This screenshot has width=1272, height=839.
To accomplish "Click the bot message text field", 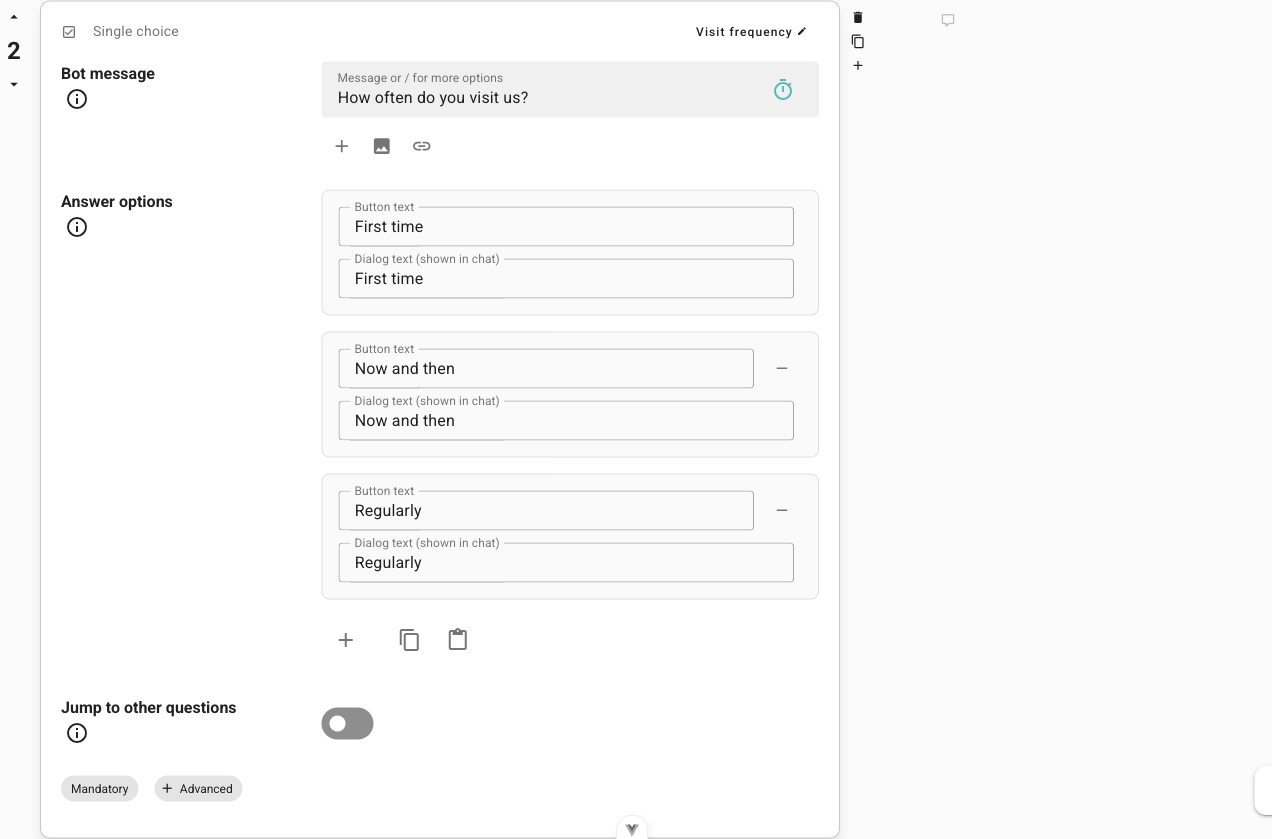I will click(570, 90).
